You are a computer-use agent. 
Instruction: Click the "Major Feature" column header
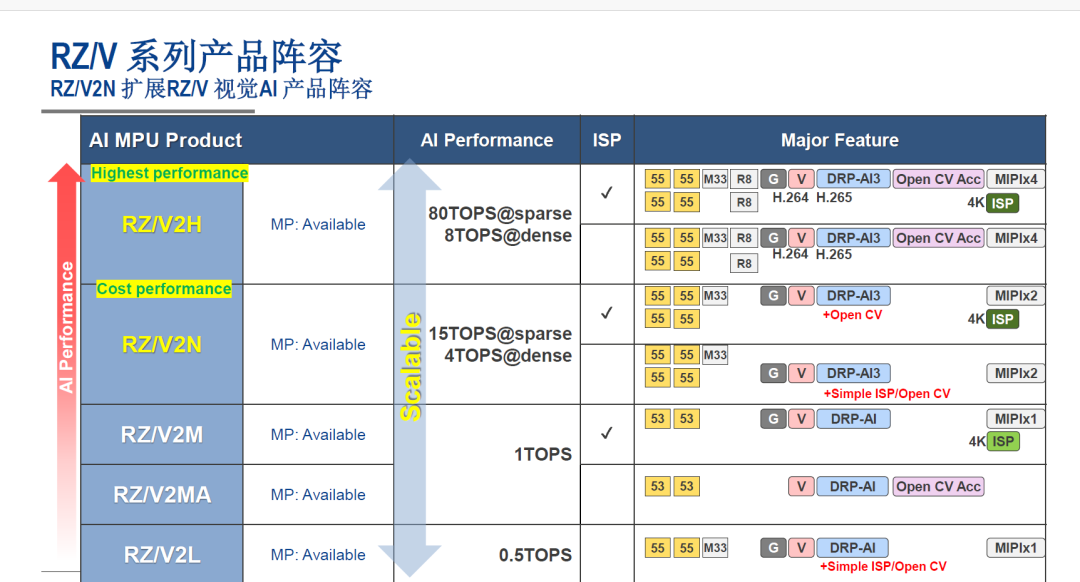point(840,141)
